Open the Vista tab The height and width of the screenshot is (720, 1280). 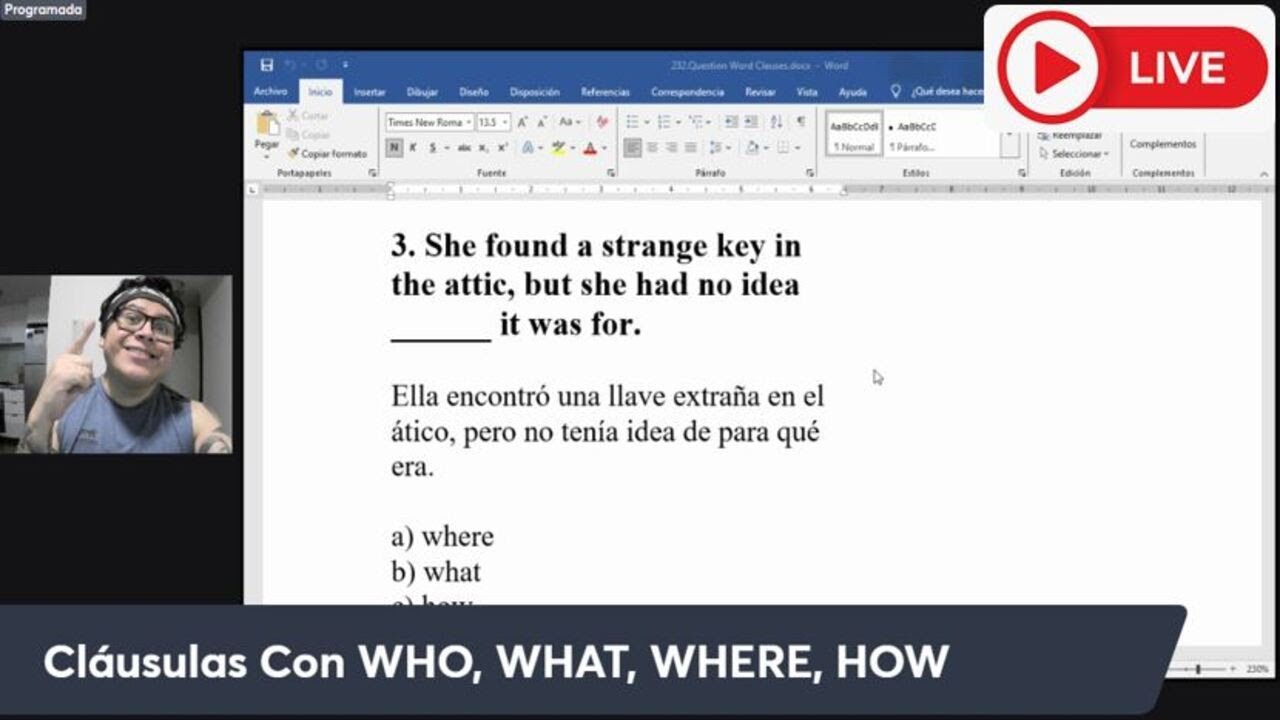[x=807, y=92]
